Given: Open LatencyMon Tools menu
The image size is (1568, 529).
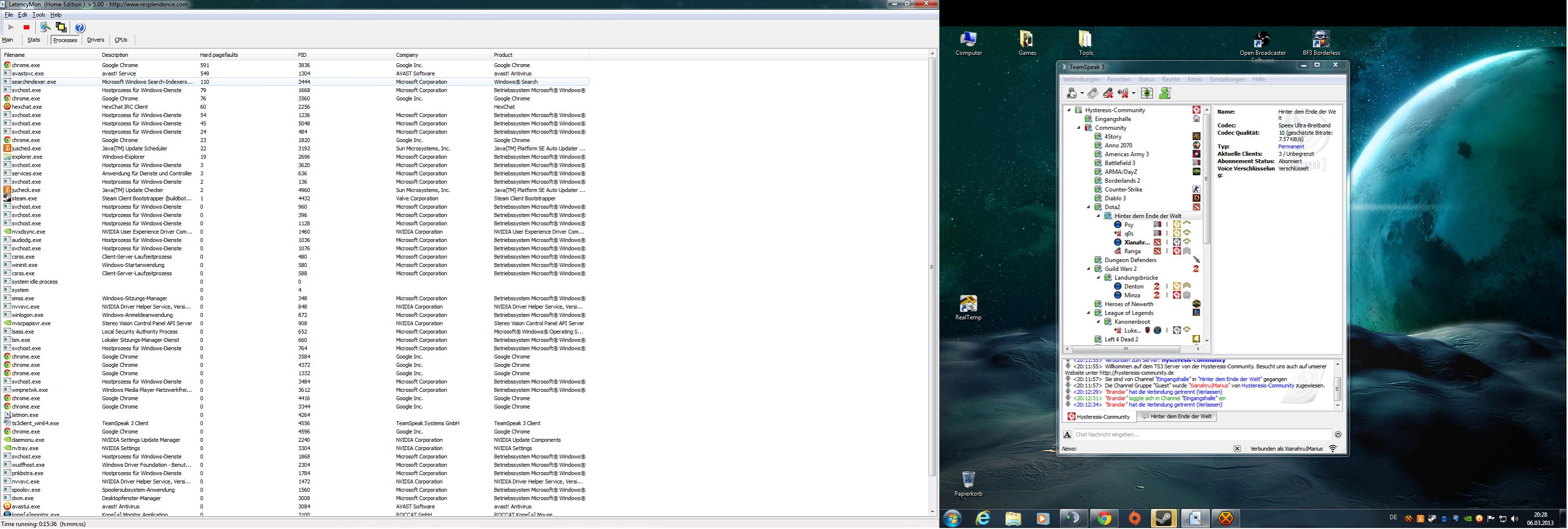Looking at the screenshot, I should point(39,15).
